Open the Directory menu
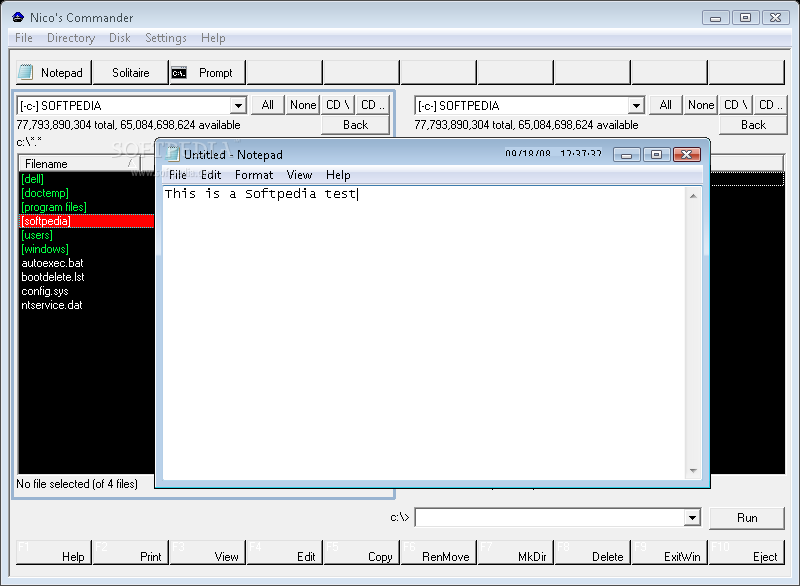The width and height of the screenshot is (800, 586). (x=71, y=38)
